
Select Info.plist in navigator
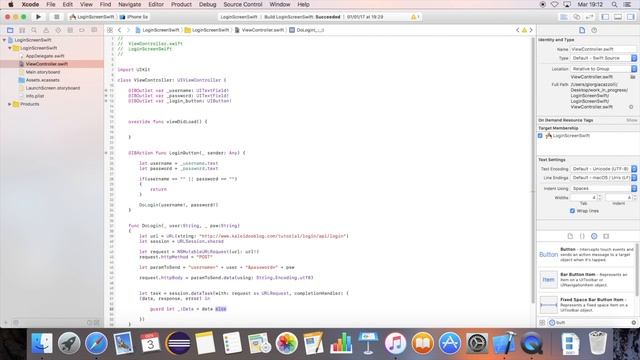click(x=35, y=96)
